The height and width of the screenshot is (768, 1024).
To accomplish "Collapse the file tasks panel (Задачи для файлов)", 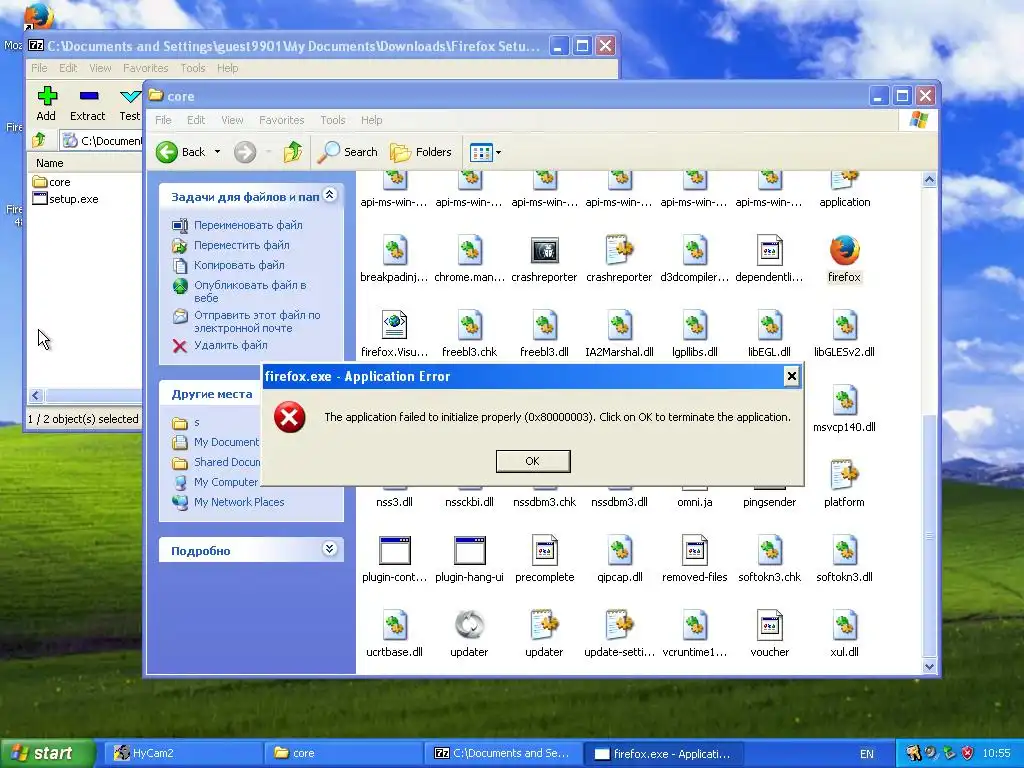I will [330, 195].
